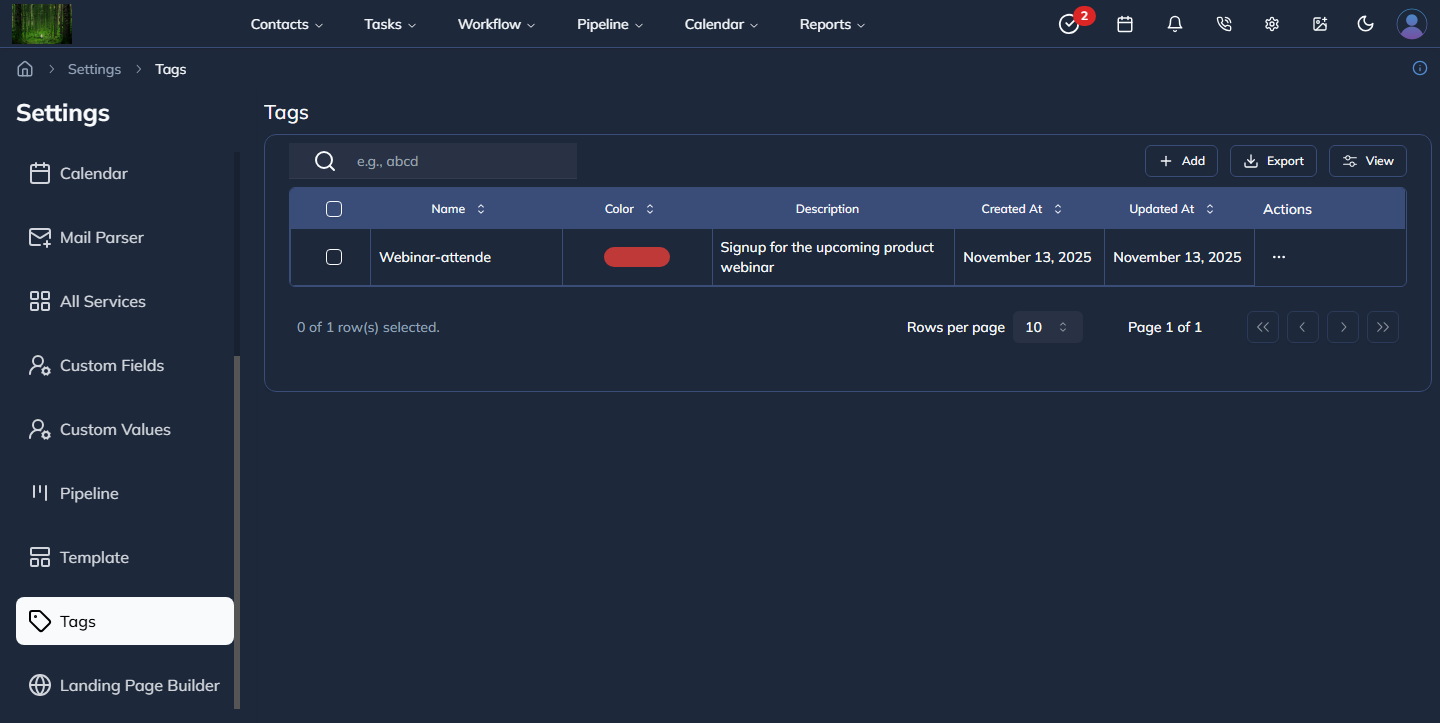Open the Rows per page dropdown
The height and width of the screenshot is (723, 1440).
point(1047,327)
